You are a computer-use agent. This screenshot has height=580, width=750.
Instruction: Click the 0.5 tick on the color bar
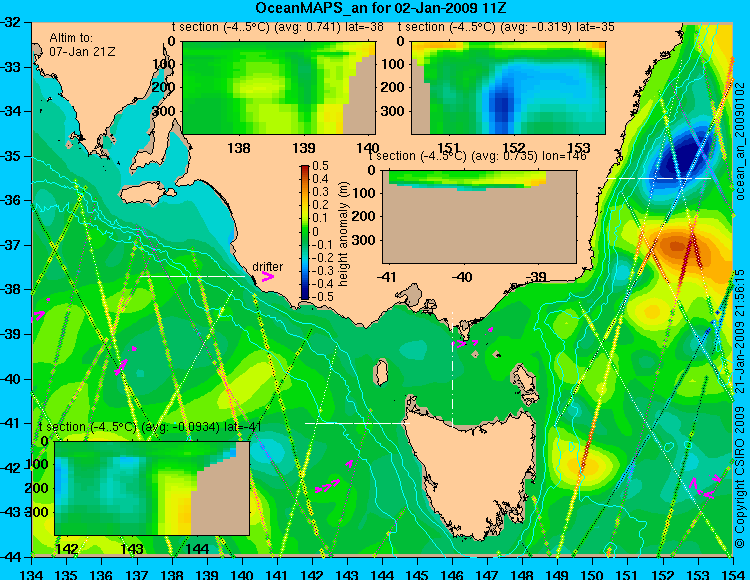(x=320, y=166)
